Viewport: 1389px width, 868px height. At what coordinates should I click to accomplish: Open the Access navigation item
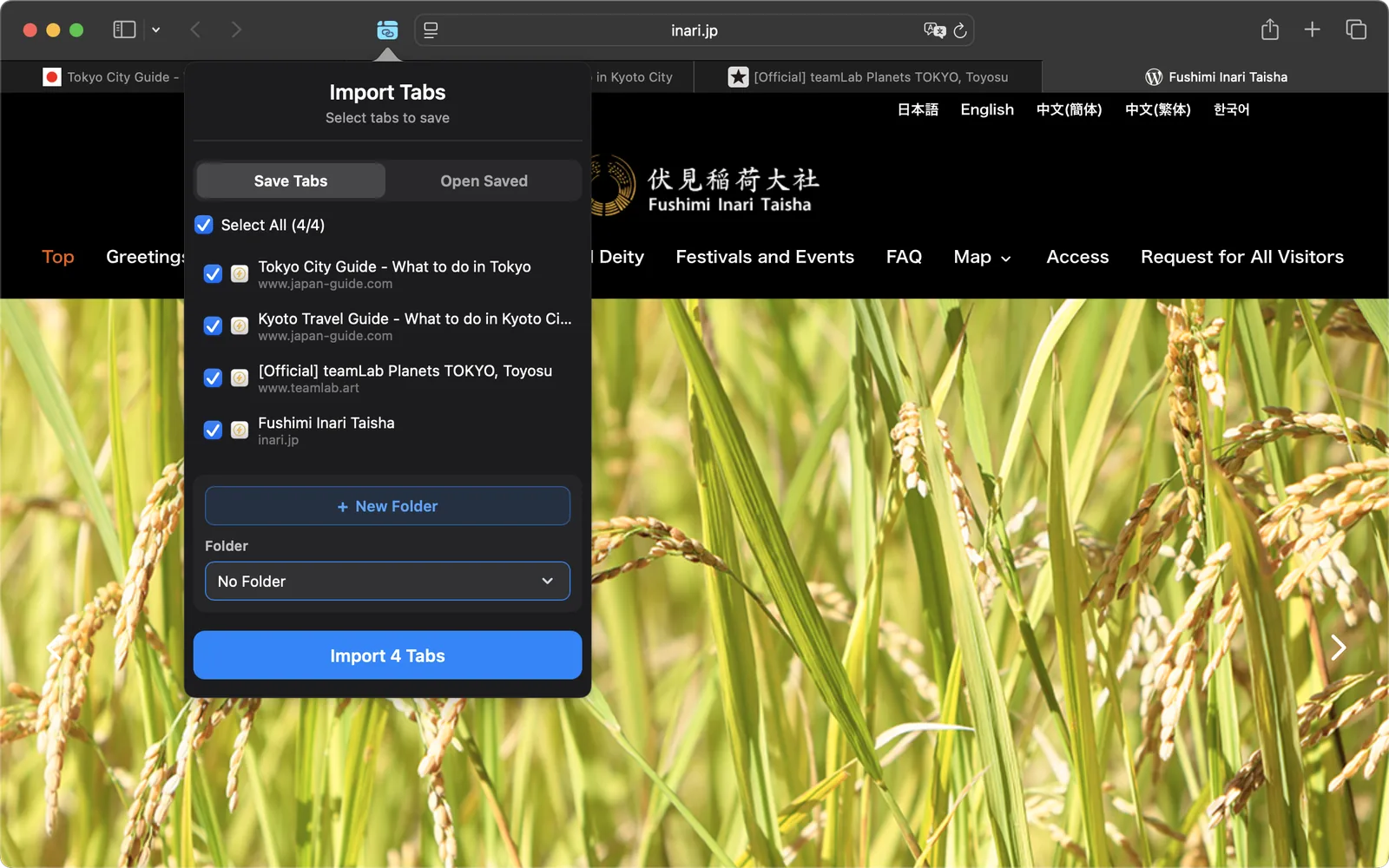click(x=1077, y=257)
